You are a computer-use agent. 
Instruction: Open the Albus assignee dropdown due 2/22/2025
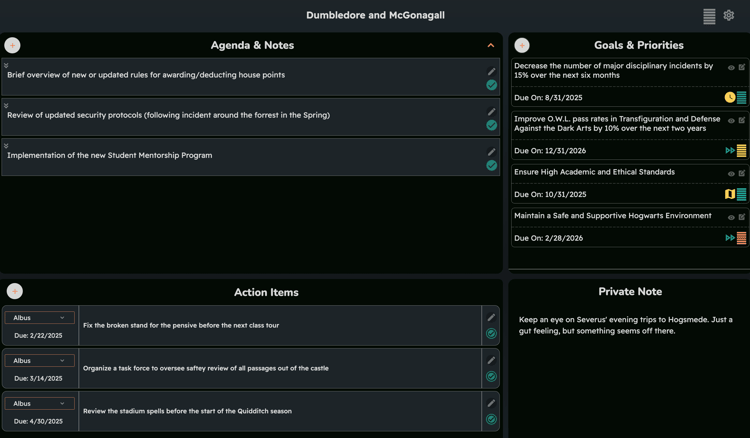pos(39,318)
